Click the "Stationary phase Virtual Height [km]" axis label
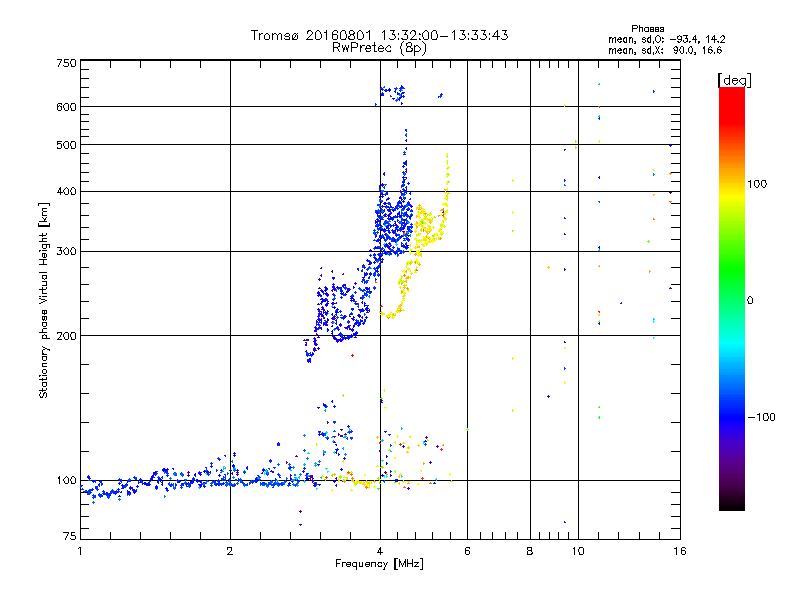The image size is (800, 600). pyautogui.click(x=44, y=301)
